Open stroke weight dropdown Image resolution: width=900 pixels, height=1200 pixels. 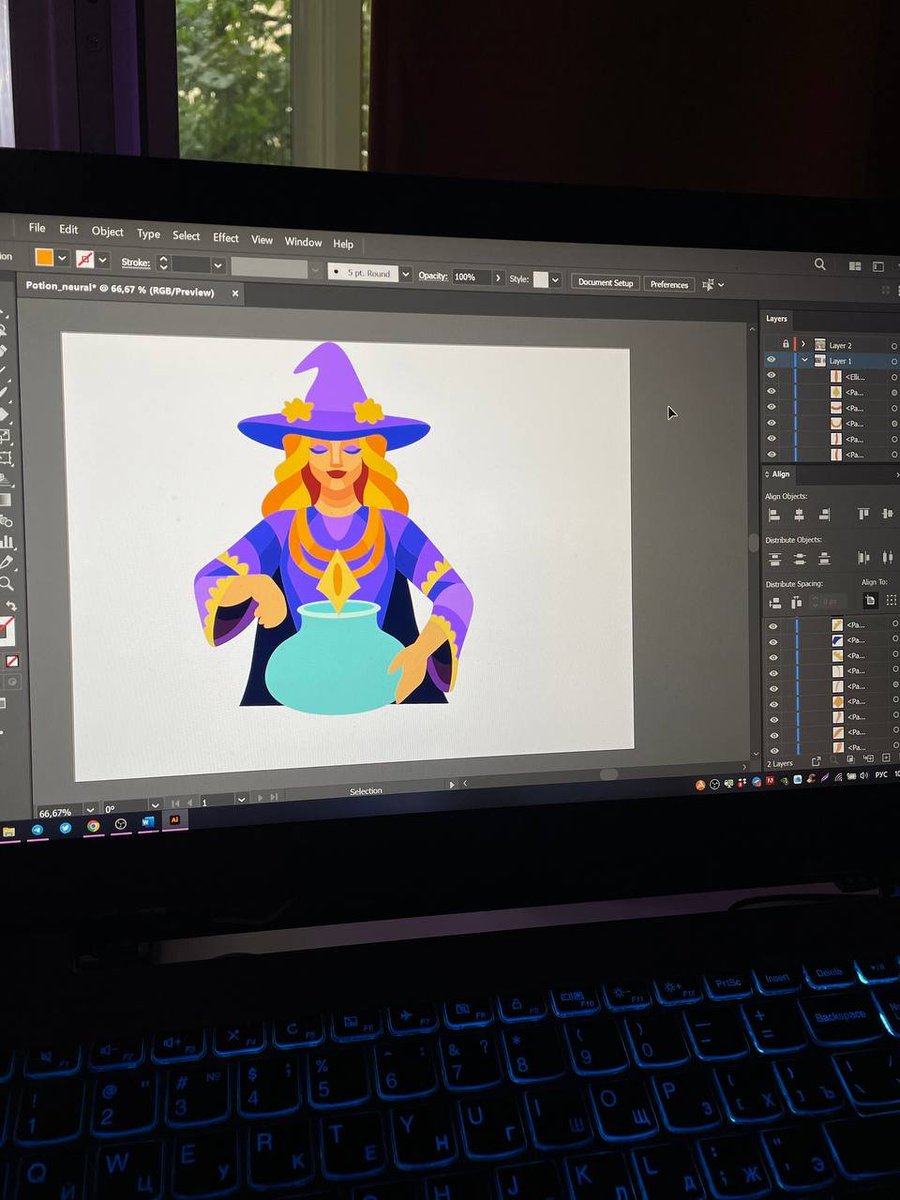(x=217, y=265)
